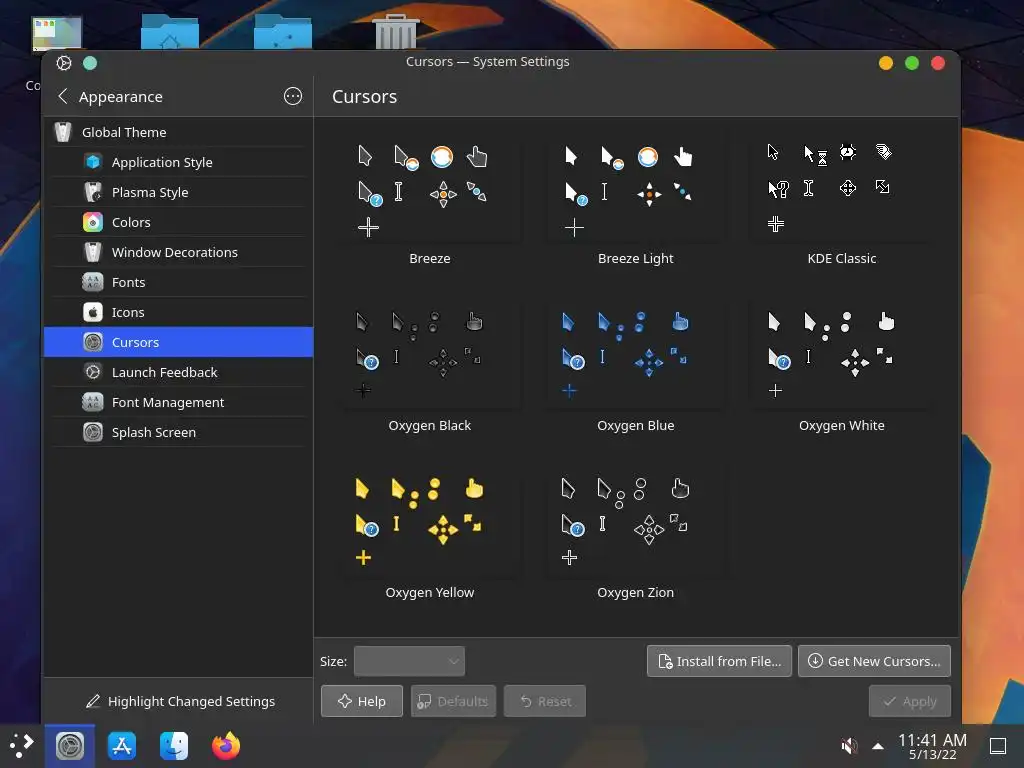Click the Defaults button
Viewport: 1024px width, 768px height.
[453, 701]
